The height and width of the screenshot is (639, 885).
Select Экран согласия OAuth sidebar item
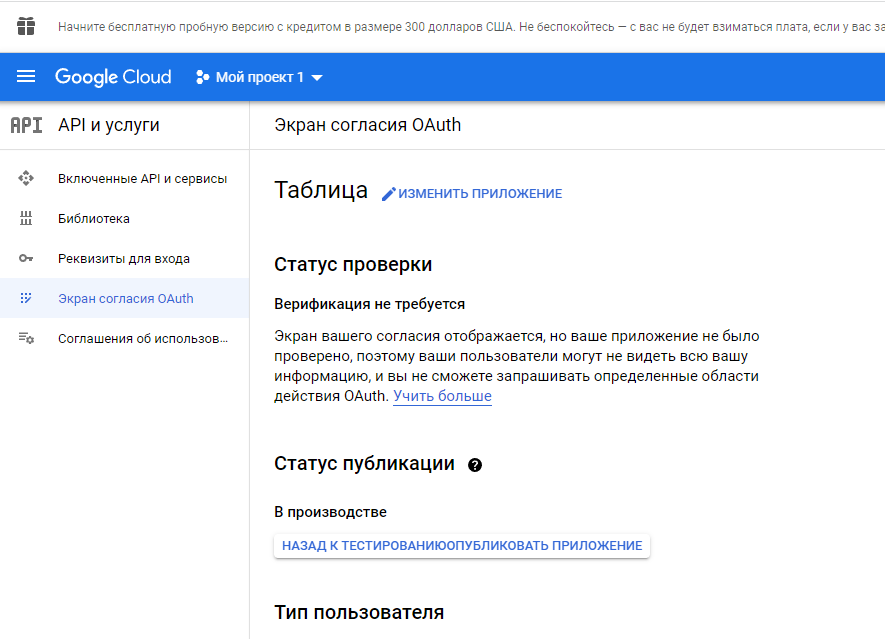[x=125, y=298]
